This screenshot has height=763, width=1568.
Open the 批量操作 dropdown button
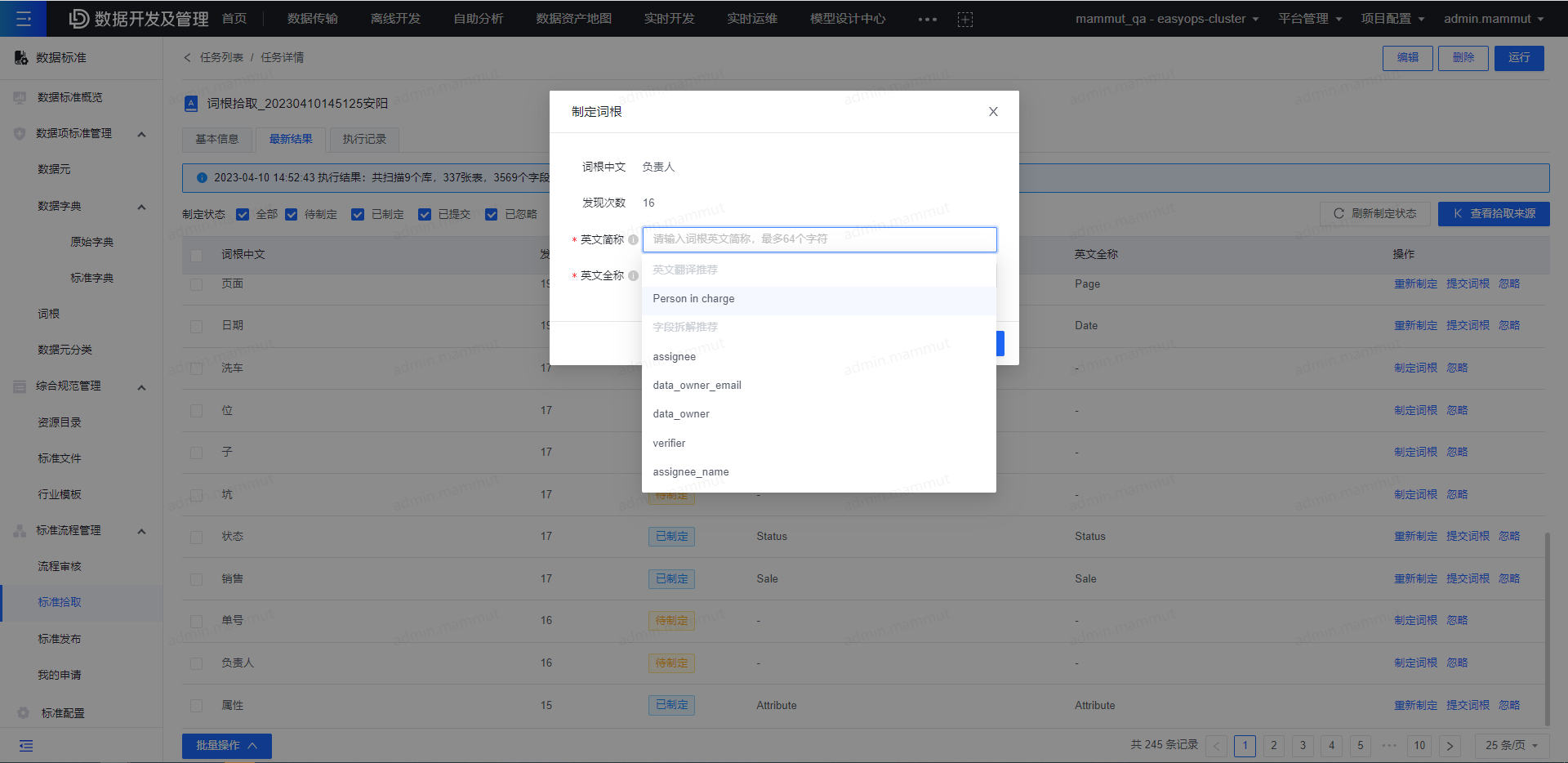point(227,745)
